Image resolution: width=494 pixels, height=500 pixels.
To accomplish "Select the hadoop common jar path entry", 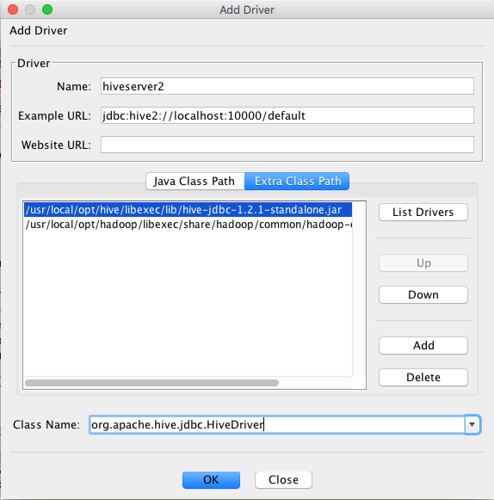I will [188, 224].
